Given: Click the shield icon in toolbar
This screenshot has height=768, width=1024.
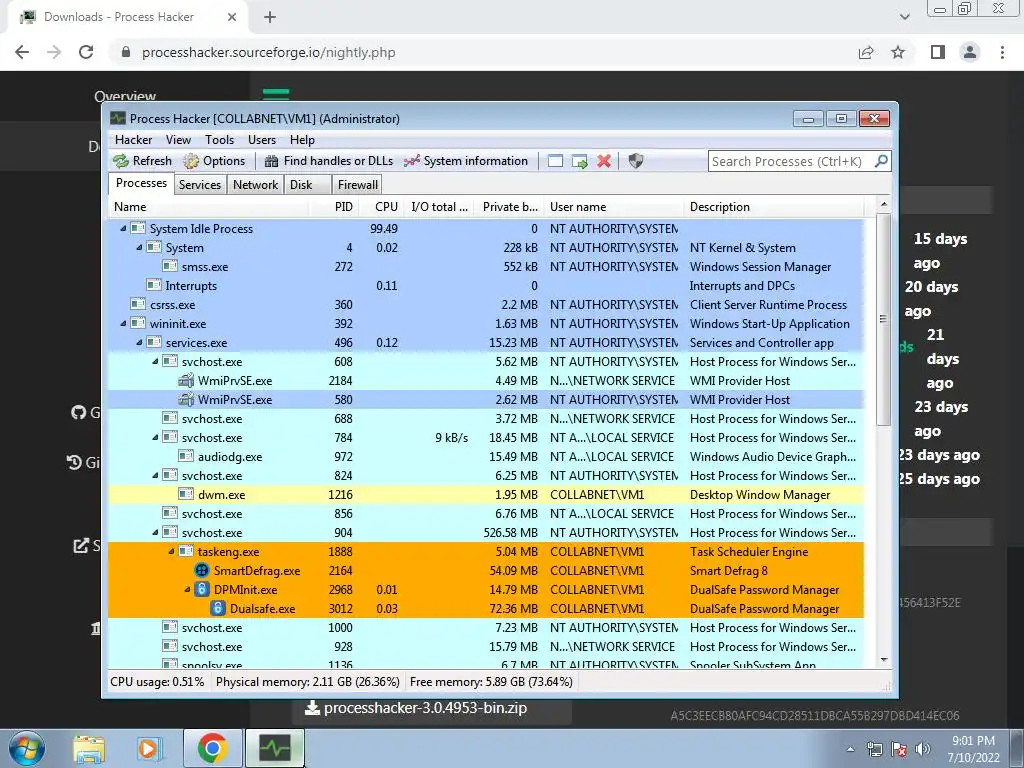Looking at the screenshot, I should tap(635, 161).
